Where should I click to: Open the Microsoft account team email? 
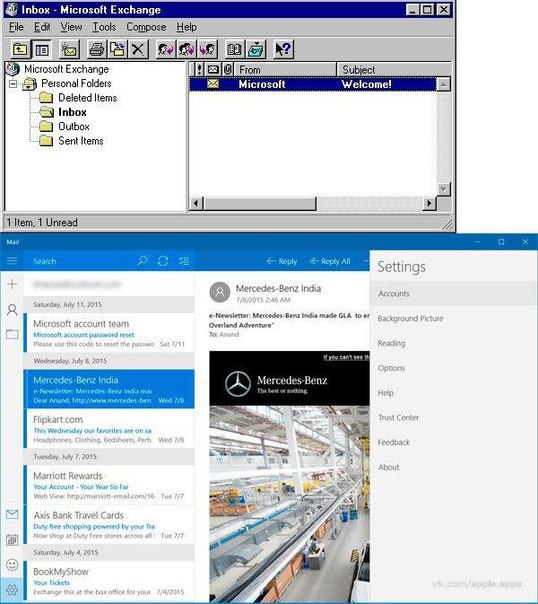[109, 333]
